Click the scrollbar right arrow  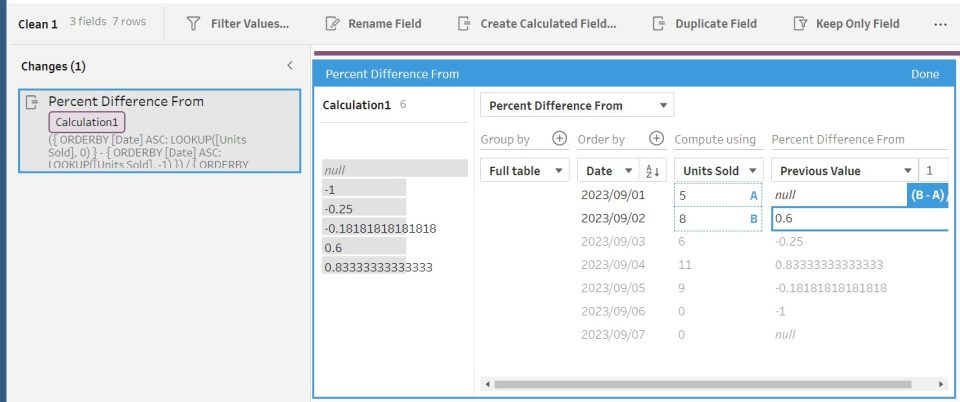(941, 384)
